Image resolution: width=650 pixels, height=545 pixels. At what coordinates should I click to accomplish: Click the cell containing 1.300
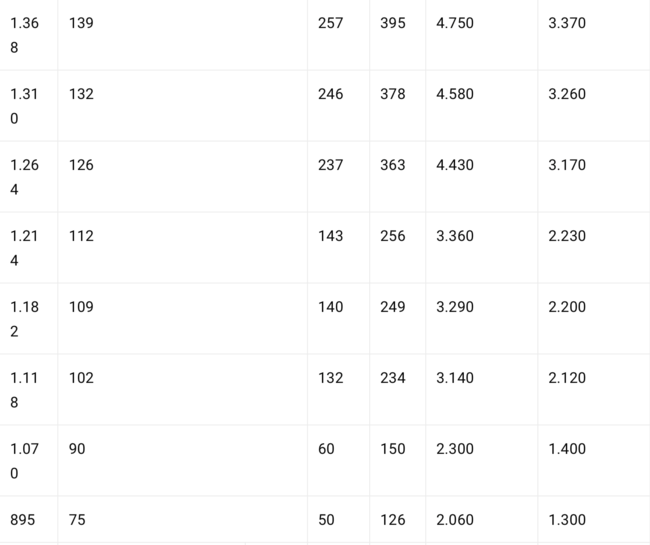coord(594,519)
